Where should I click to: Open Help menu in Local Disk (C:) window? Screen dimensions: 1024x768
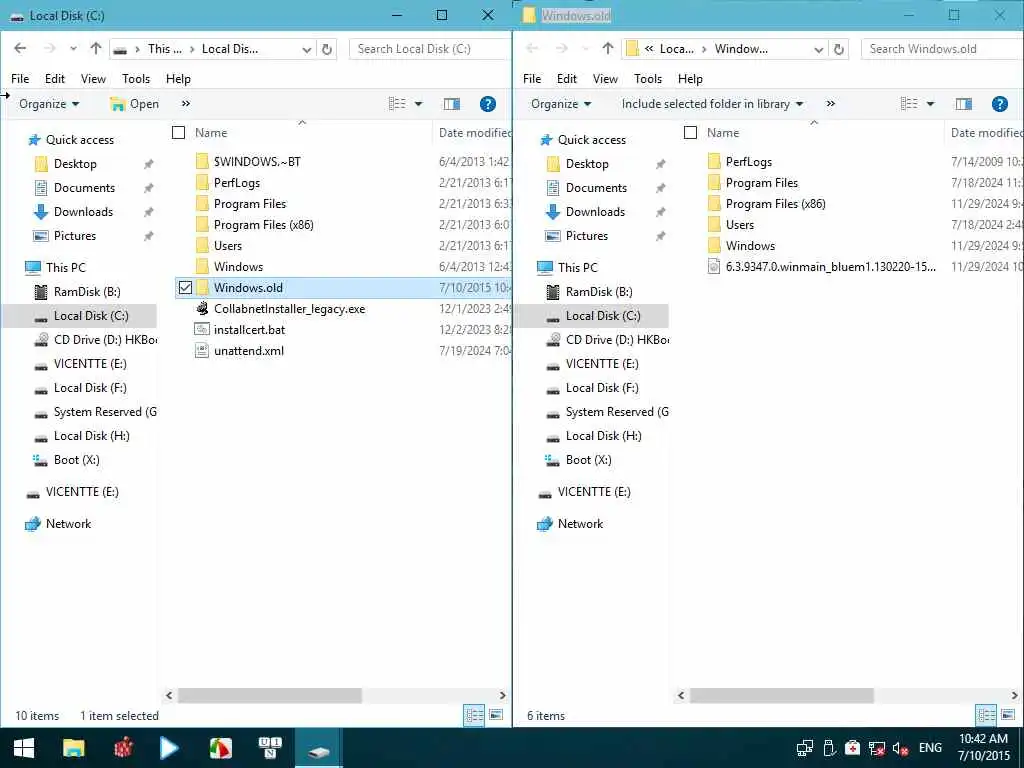click(178, 79)
